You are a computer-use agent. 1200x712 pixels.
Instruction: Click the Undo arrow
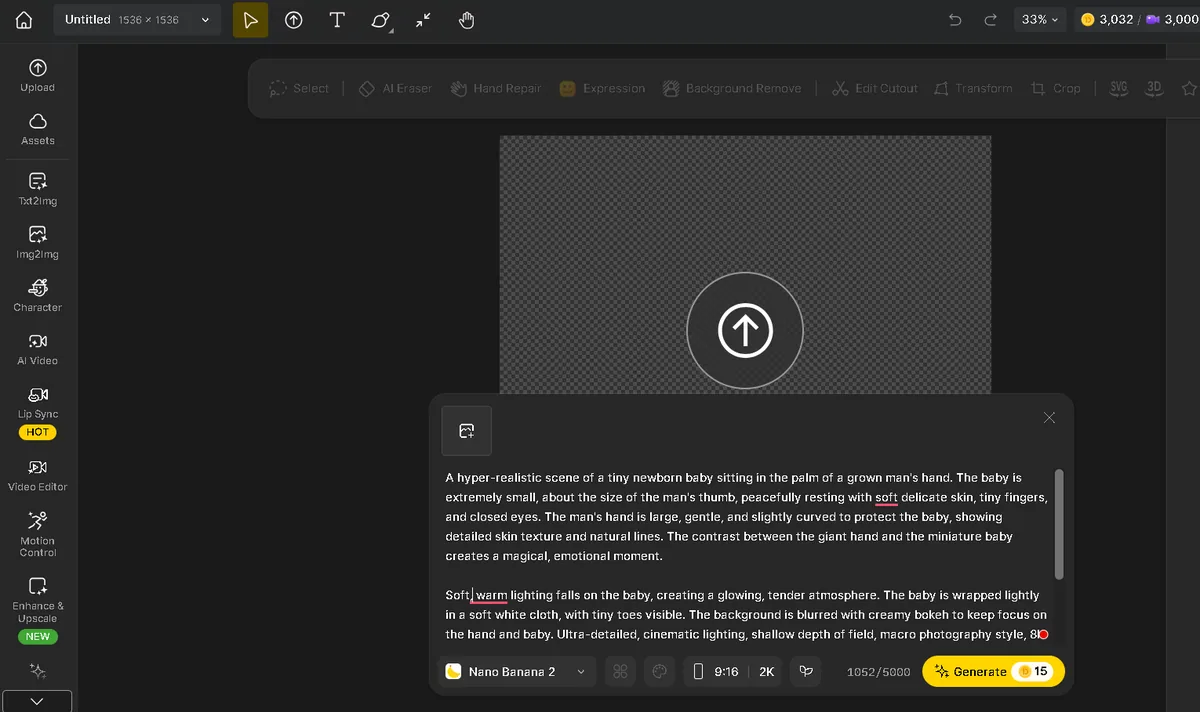955,20
